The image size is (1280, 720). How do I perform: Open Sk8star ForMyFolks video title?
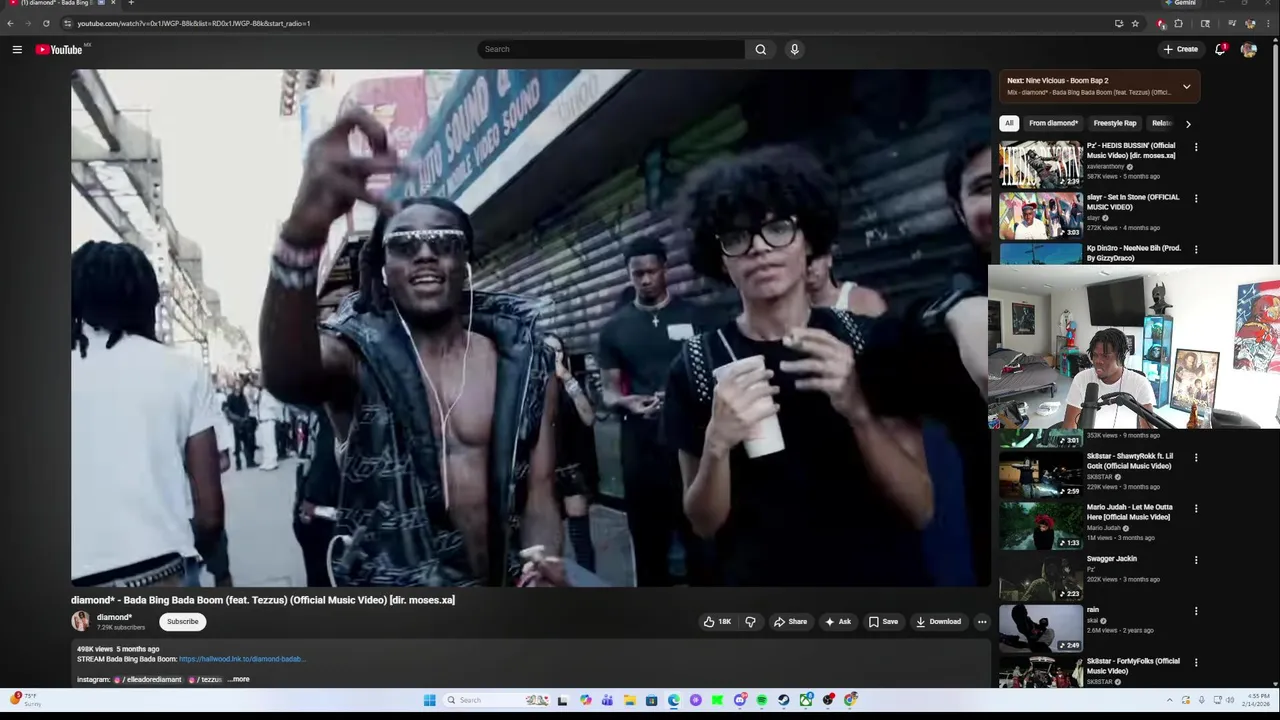(1133, 666)
